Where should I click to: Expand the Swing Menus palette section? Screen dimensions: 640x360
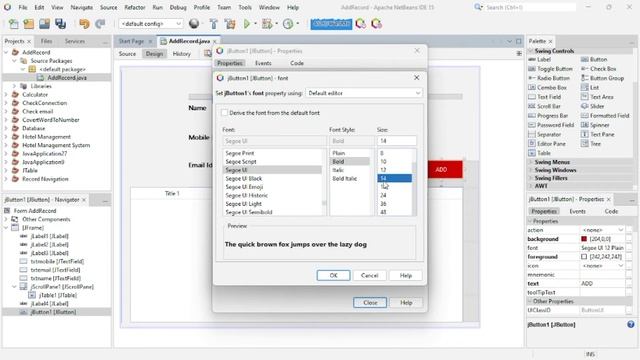click(x=531, y=162)
